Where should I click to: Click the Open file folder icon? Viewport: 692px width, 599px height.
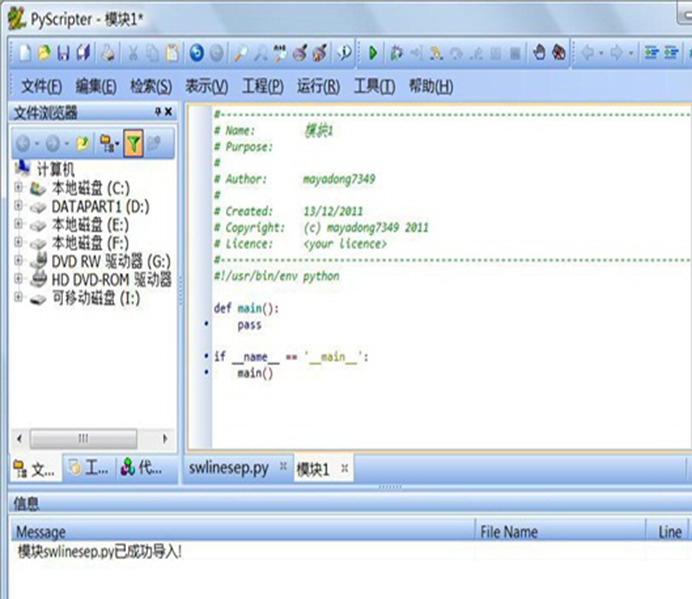[44, 53]
